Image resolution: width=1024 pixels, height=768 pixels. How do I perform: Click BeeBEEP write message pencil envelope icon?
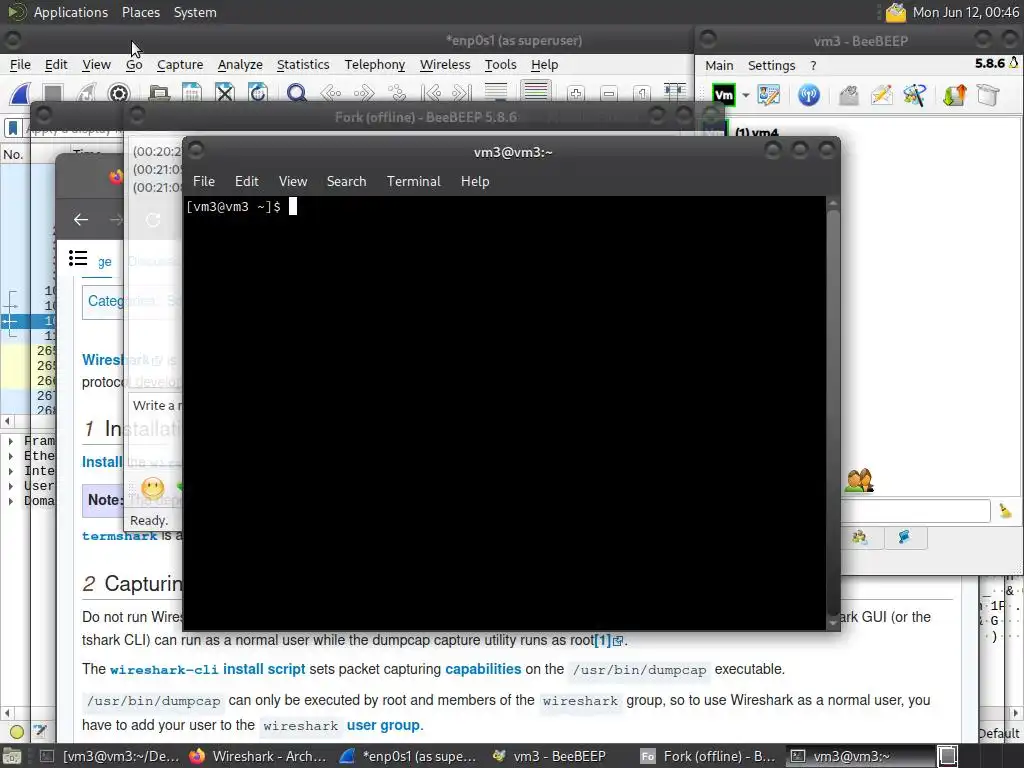pyautogui.click(x=881, y=95)
